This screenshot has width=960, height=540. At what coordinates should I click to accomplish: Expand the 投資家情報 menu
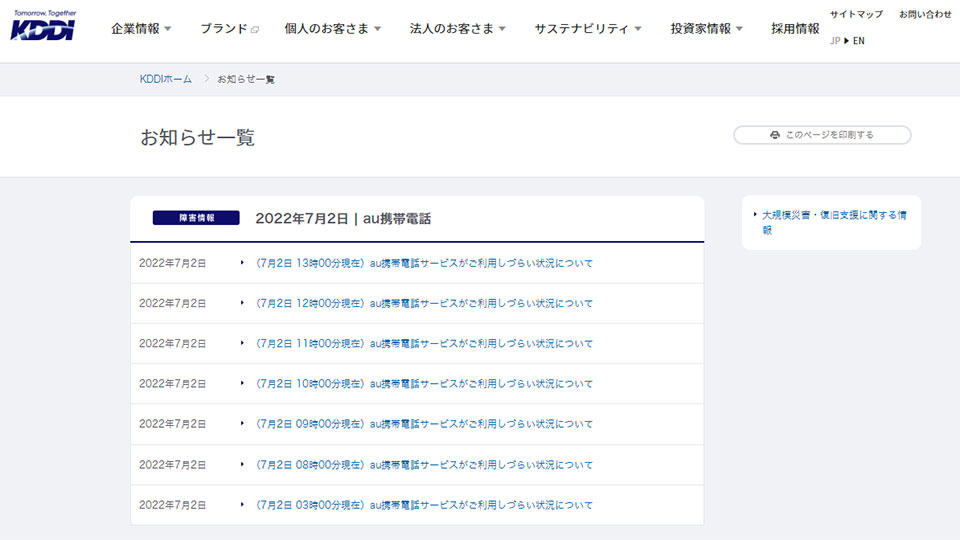tap(706, 29)
